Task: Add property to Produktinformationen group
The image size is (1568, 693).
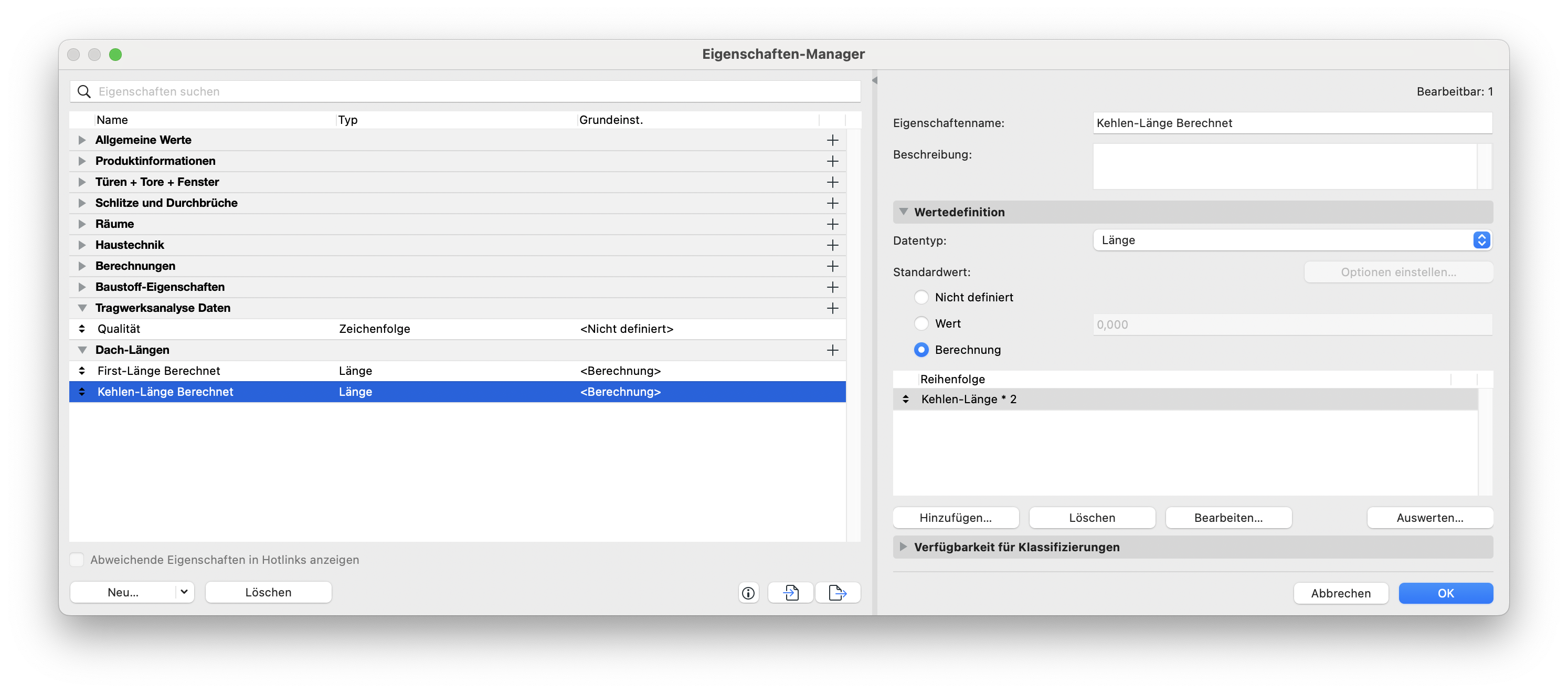Action: coord(832,161)
